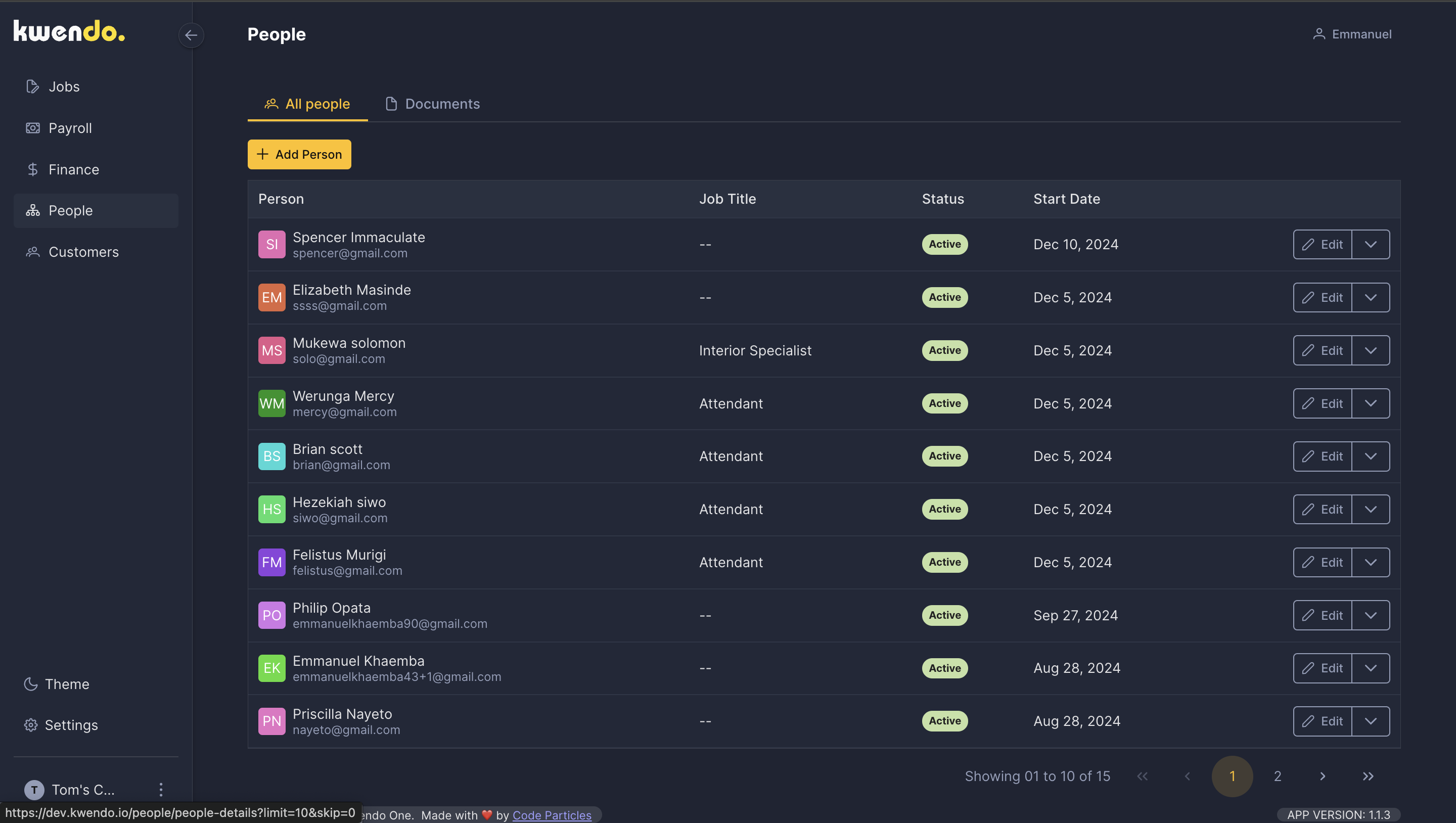Click FM avatar of Felistus Murigi
The height and width of the screenshot is (823, 1456).
pos(272,563)
